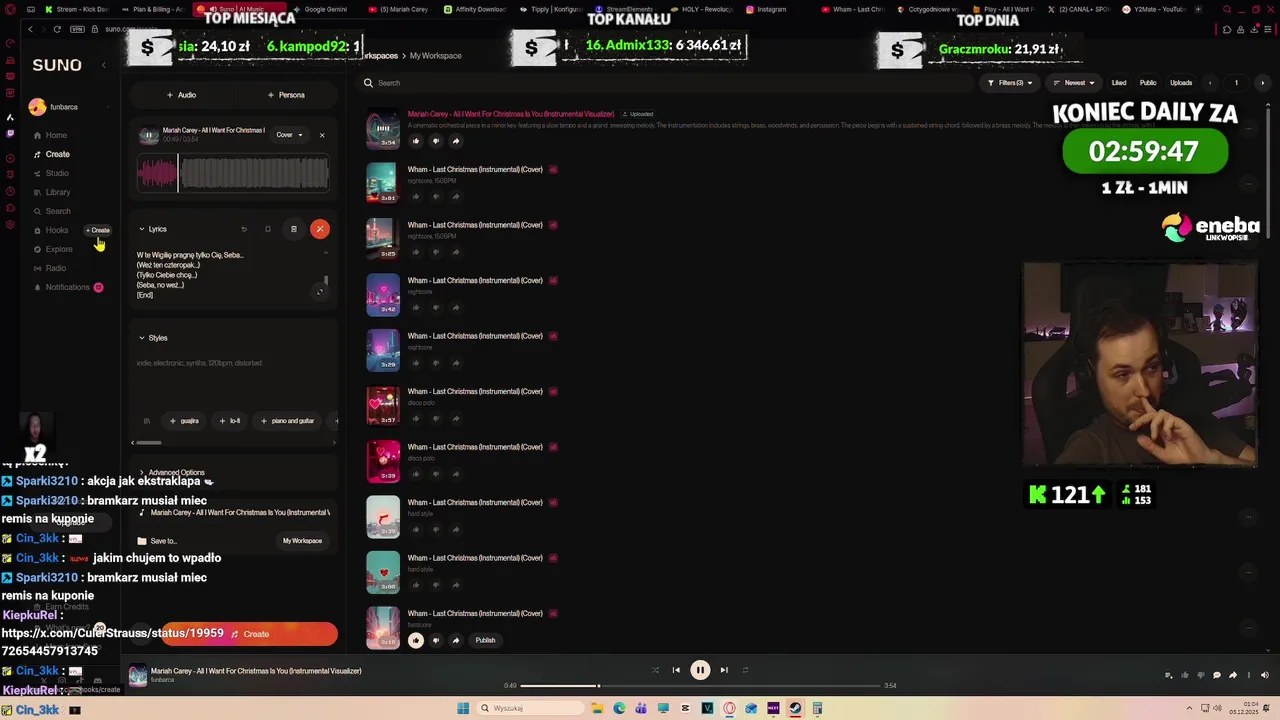
Task: Go to the previous page of songs
Action: pos(1210,83)
